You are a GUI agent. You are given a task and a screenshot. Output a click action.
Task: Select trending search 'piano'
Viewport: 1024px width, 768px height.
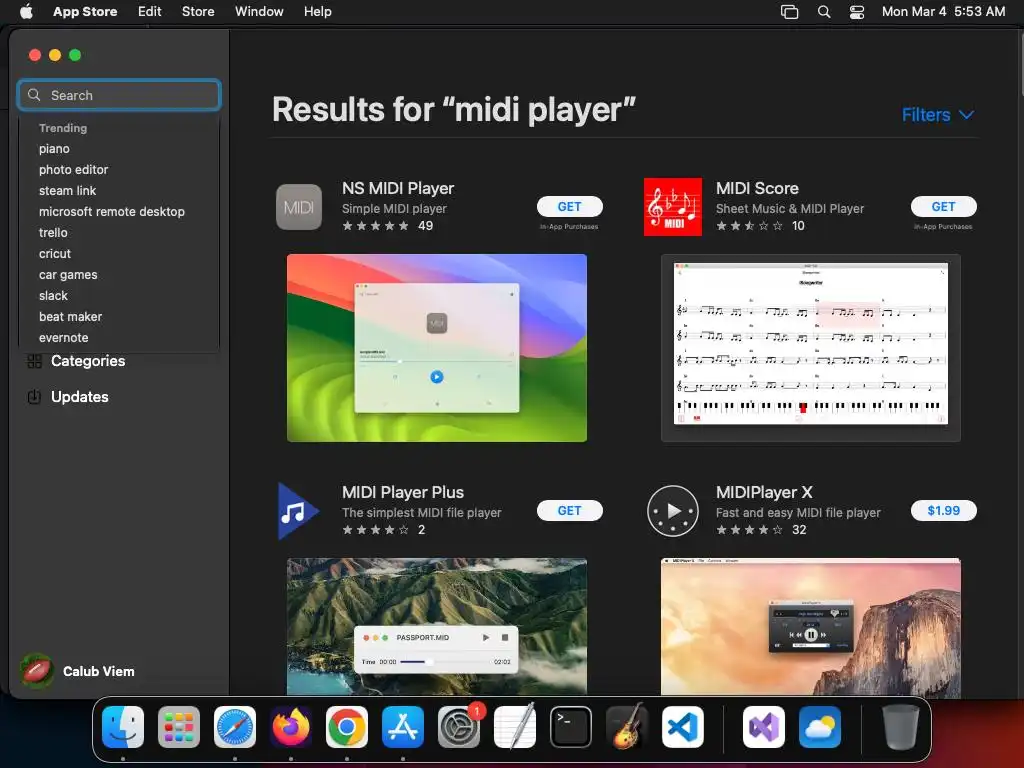tap(54, 149)
